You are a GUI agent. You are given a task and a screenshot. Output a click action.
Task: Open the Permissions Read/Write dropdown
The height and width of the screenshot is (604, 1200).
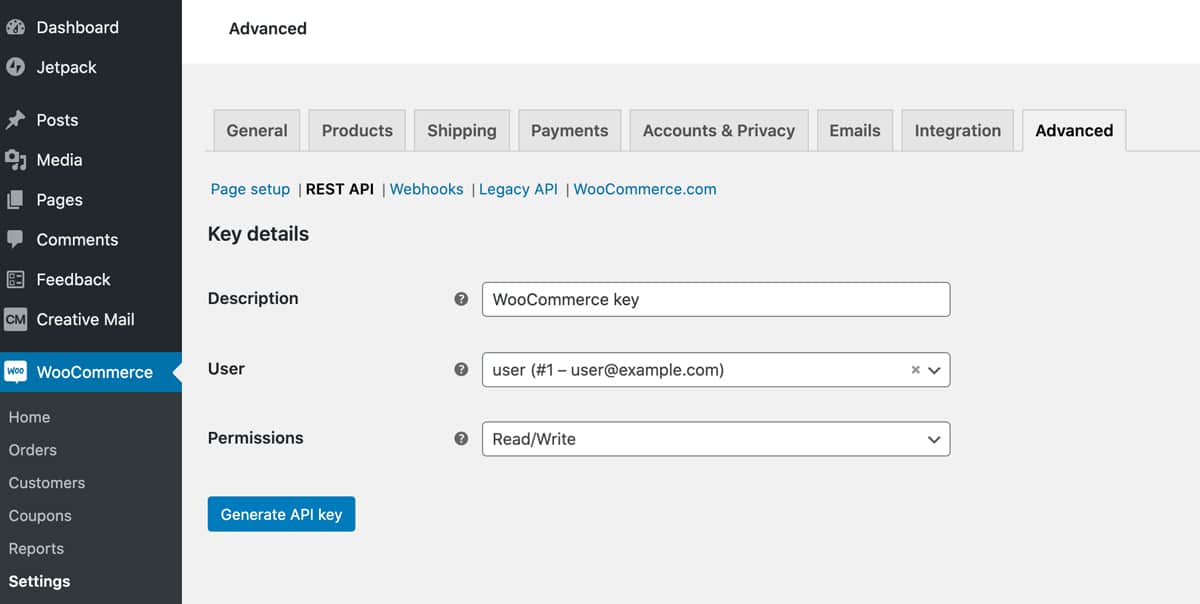click(716, 439)
